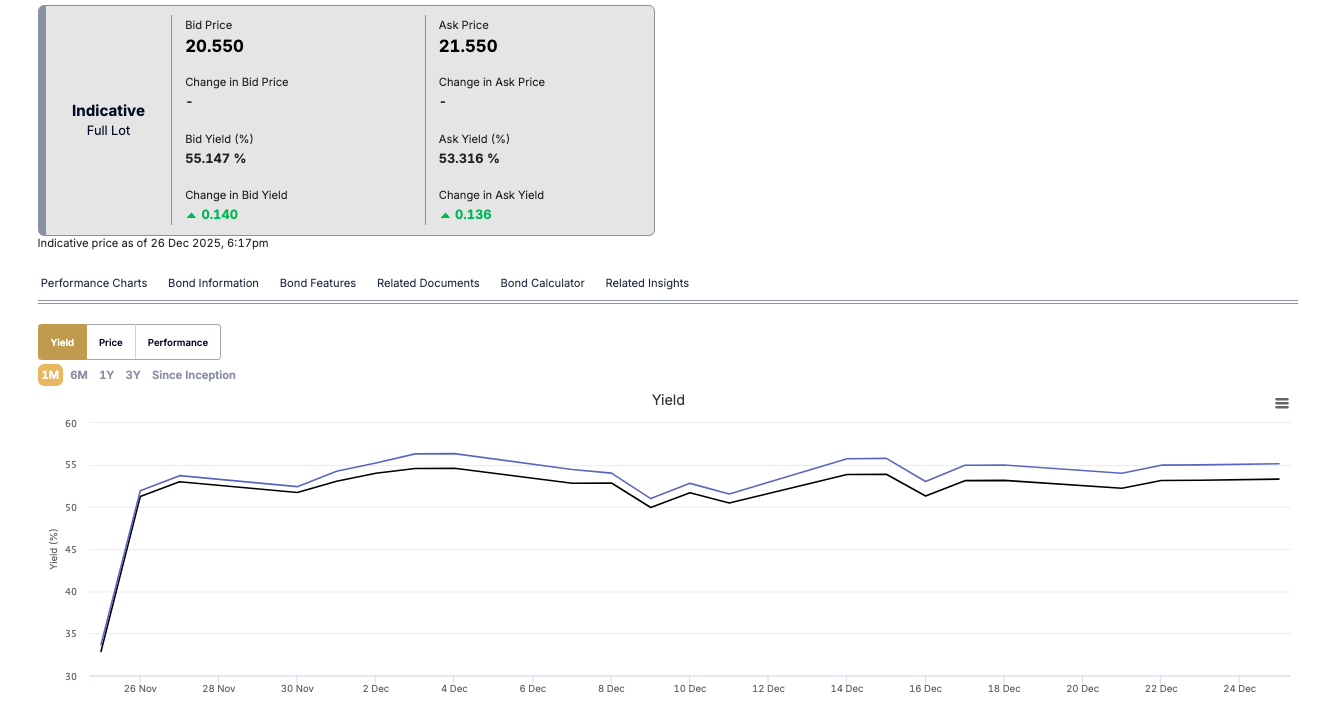
Task: Switch chart to Price view
Action: (x=111, y=342)
